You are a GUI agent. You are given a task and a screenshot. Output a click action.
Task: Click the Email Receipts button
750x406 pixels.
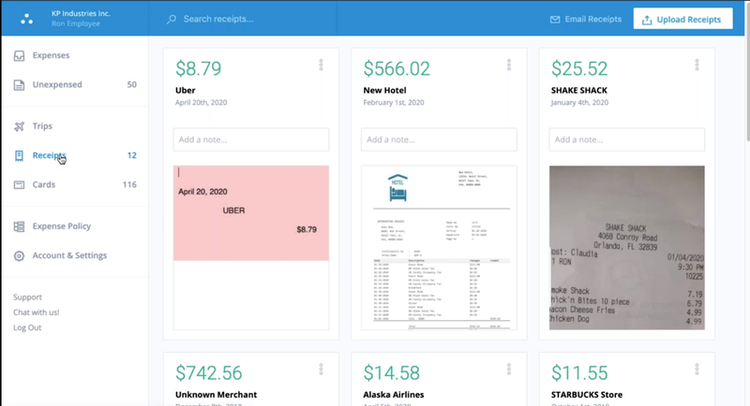pos(585,19)
